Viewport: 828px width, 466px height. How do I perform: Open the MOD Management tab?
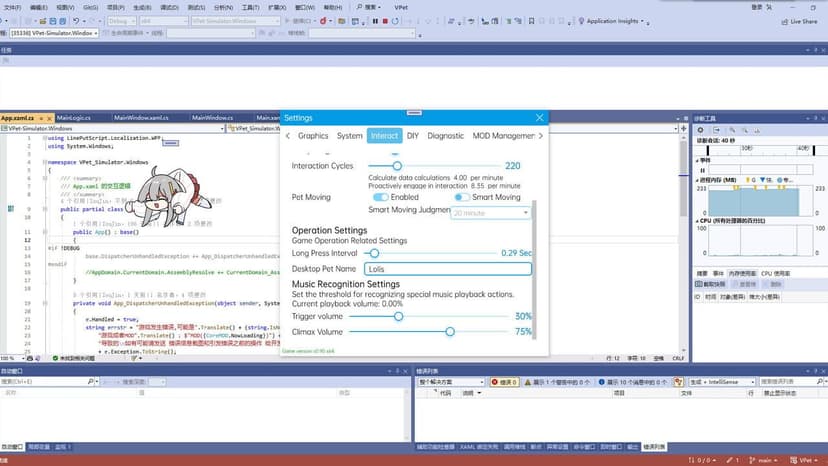[x=503, y=136]
